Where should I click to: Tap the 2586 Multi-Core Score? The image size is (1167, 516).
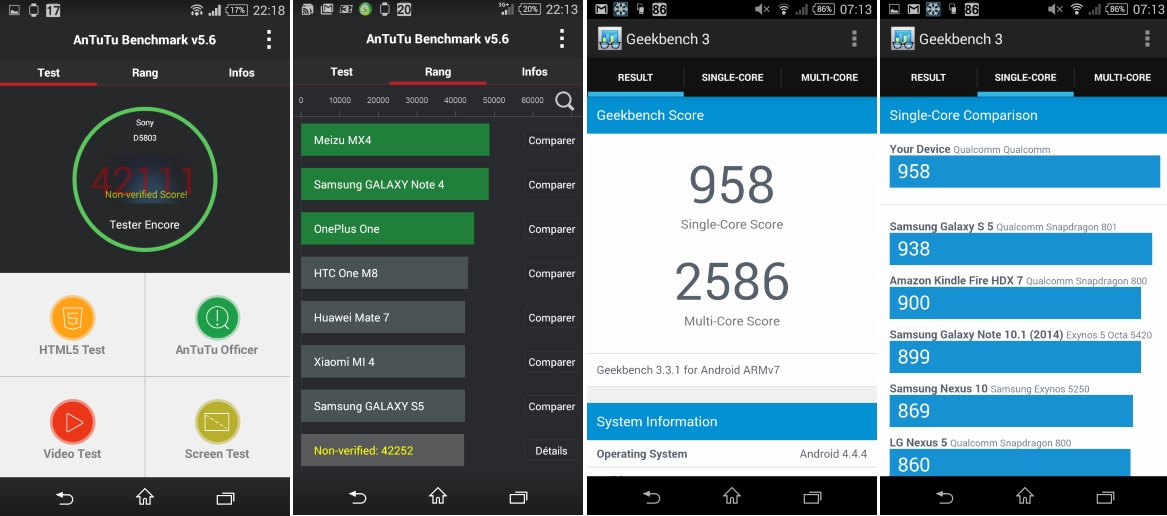pos(732,281)
